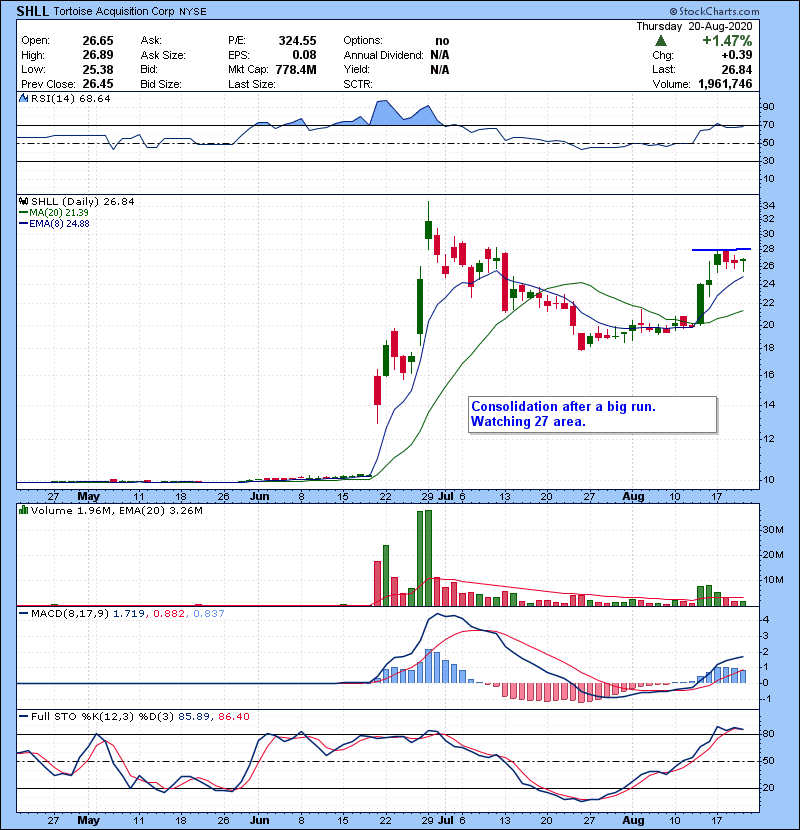This screenshot has height=830, width=800.
Task: Click the RSI reading 68.64
Action: 96,98
